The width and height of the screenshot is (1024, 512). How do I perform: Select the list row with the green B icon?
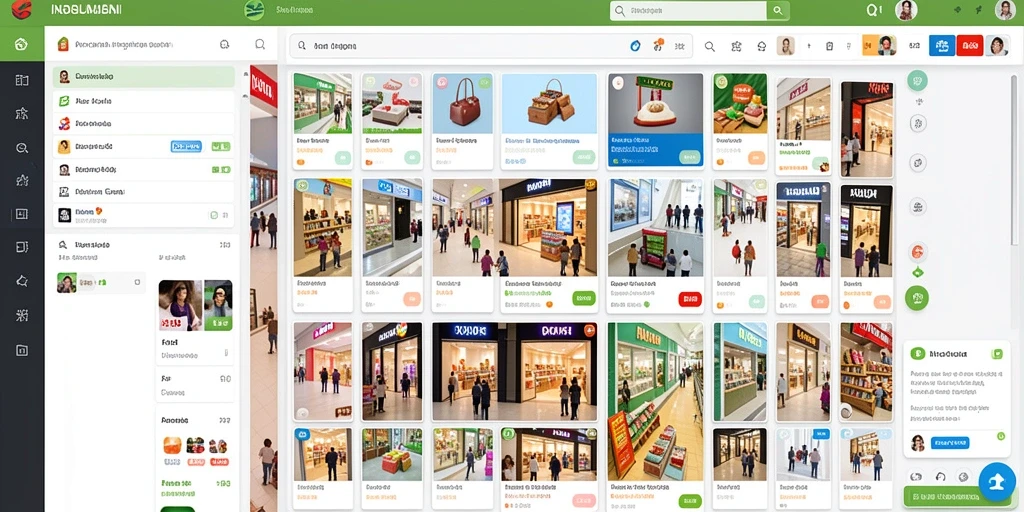tap(144, 101)
